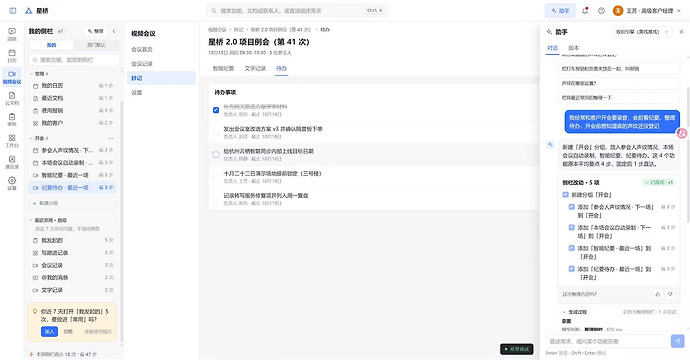Select 视频会议 in the left rail

coord(12,77)
